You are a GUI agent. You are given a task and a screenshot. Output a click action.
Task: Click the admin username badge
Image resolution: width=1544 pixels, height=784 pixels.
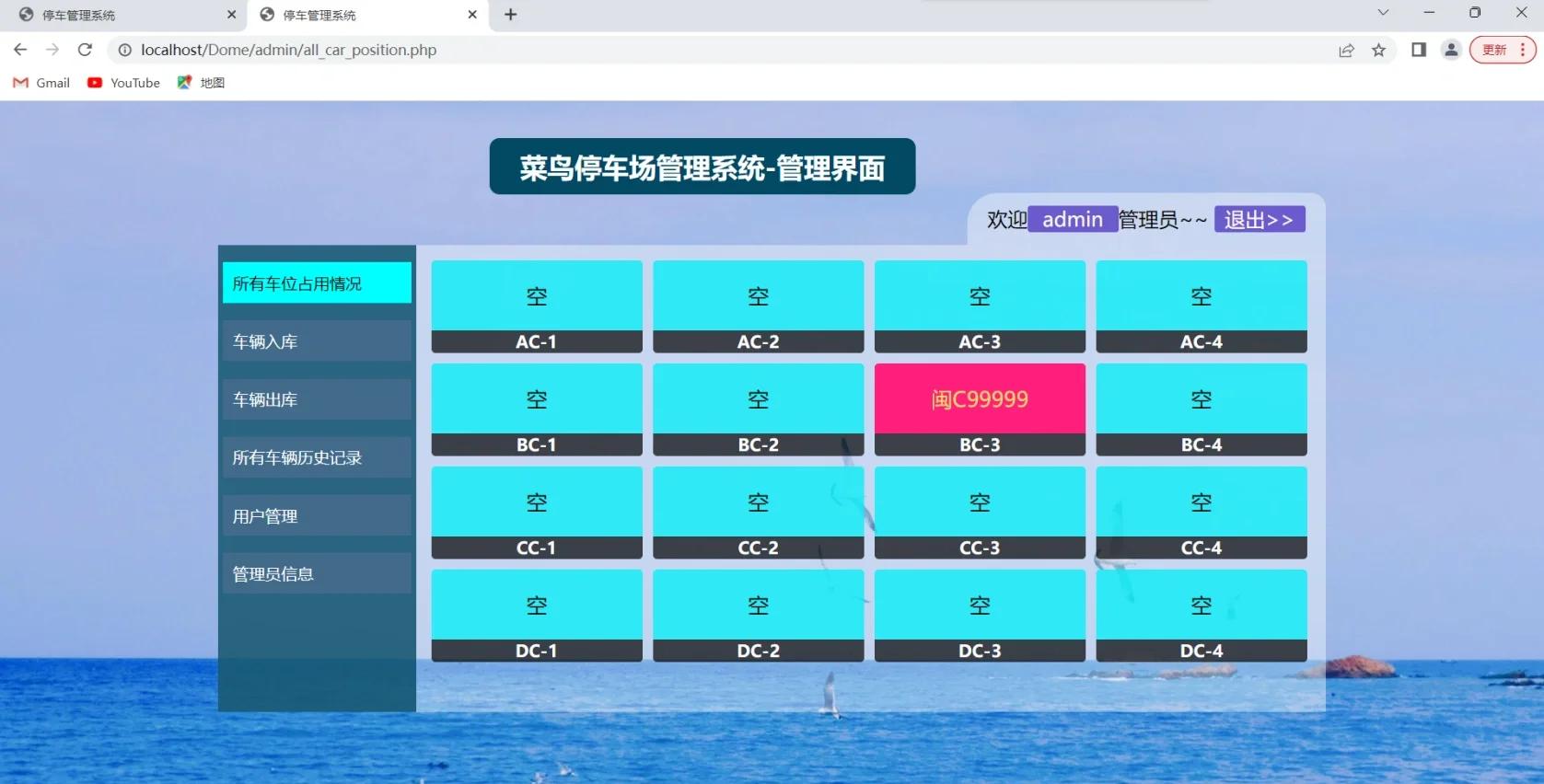click(1073, 219)
